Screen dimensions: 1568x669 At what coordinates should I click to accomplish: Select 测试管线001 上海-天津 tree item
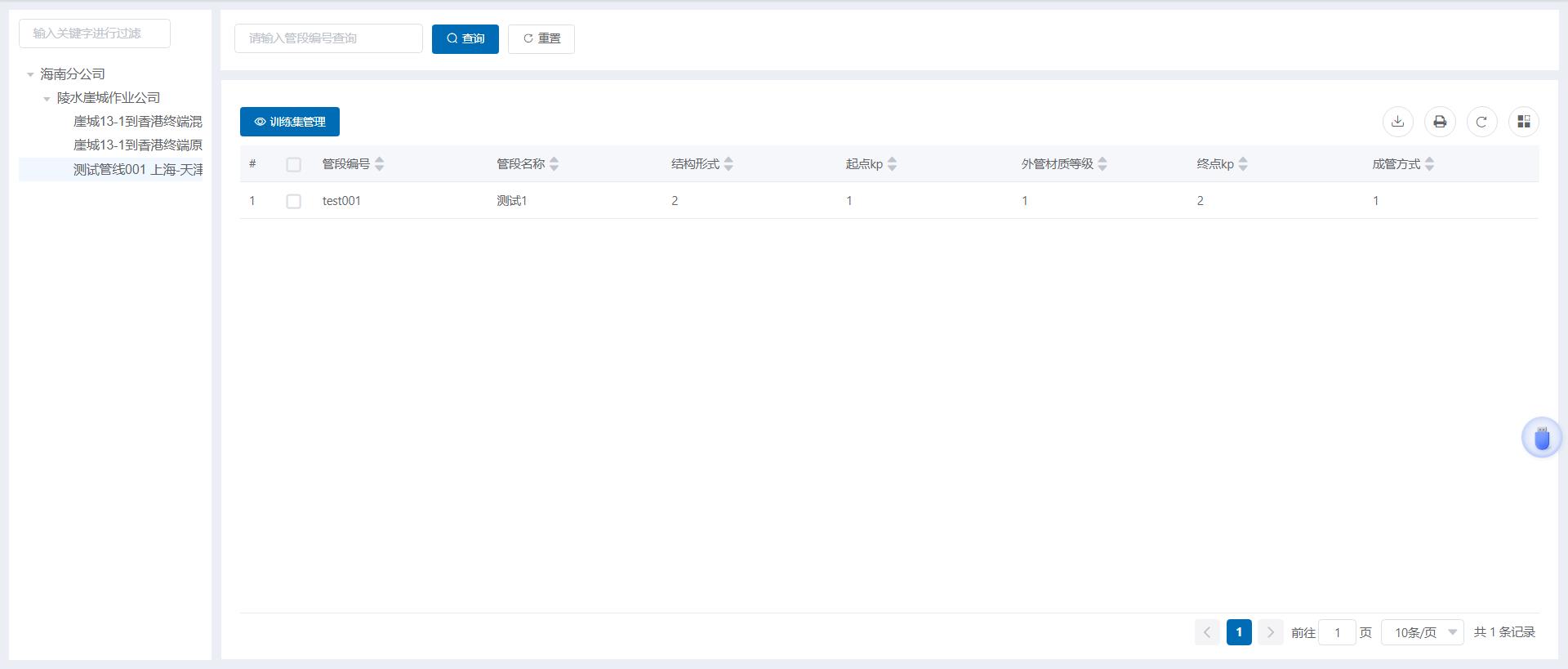138,170
